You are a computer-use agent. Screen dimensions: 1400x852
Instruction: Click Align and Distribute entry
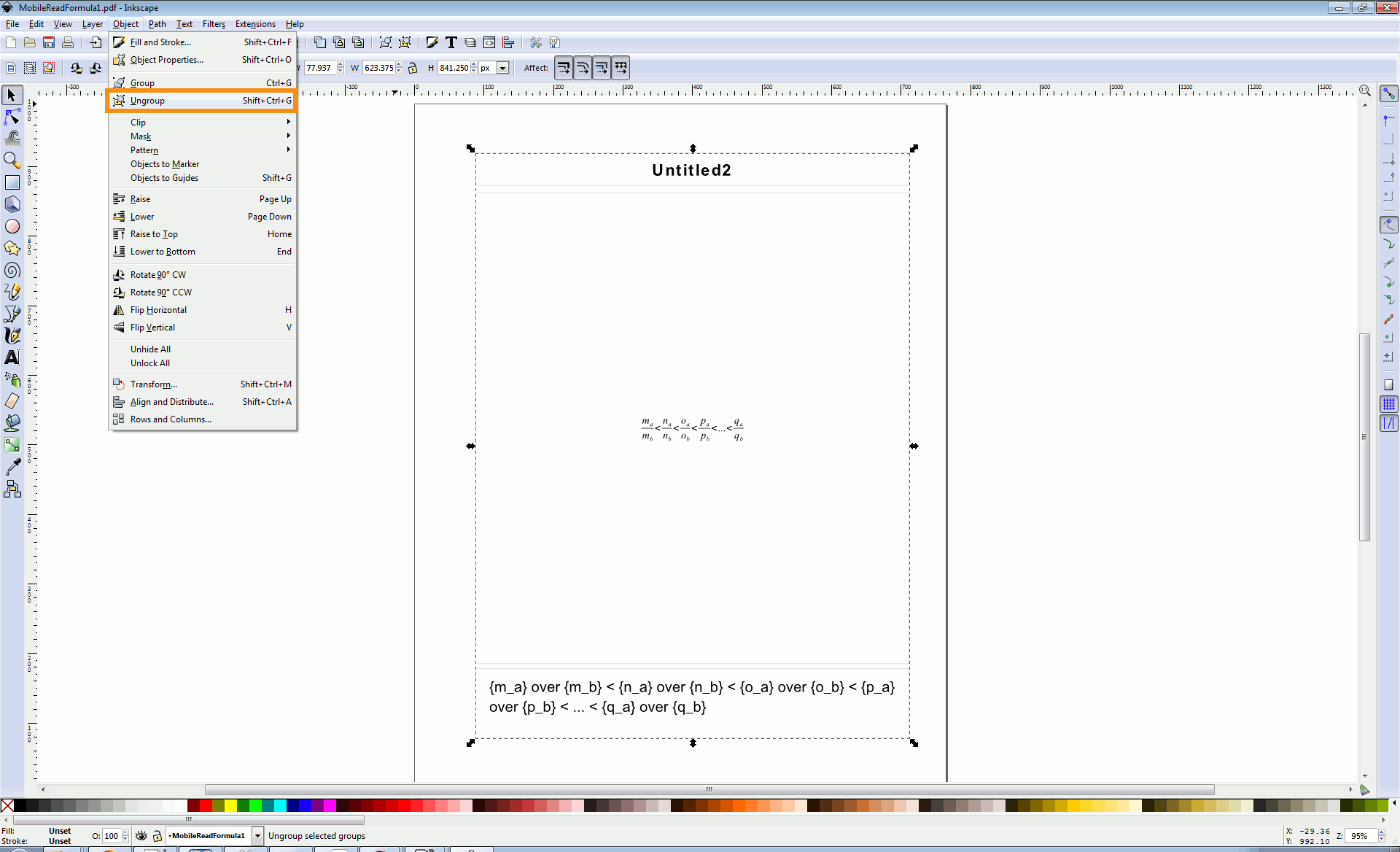[x=172, y=402]
